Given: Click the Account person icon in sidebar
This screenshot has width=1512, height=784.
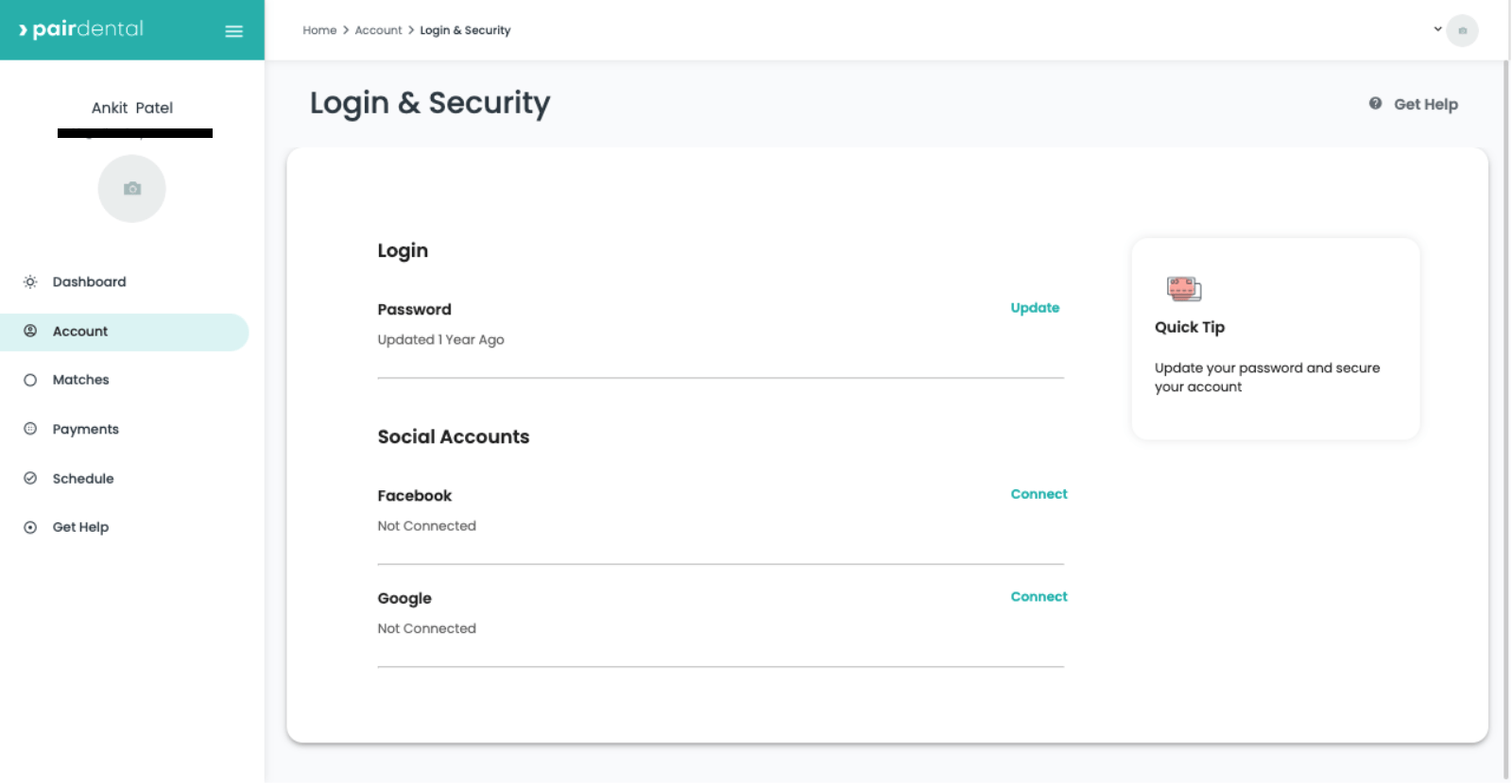Looking at the screenshot, I should click(30, 332).
